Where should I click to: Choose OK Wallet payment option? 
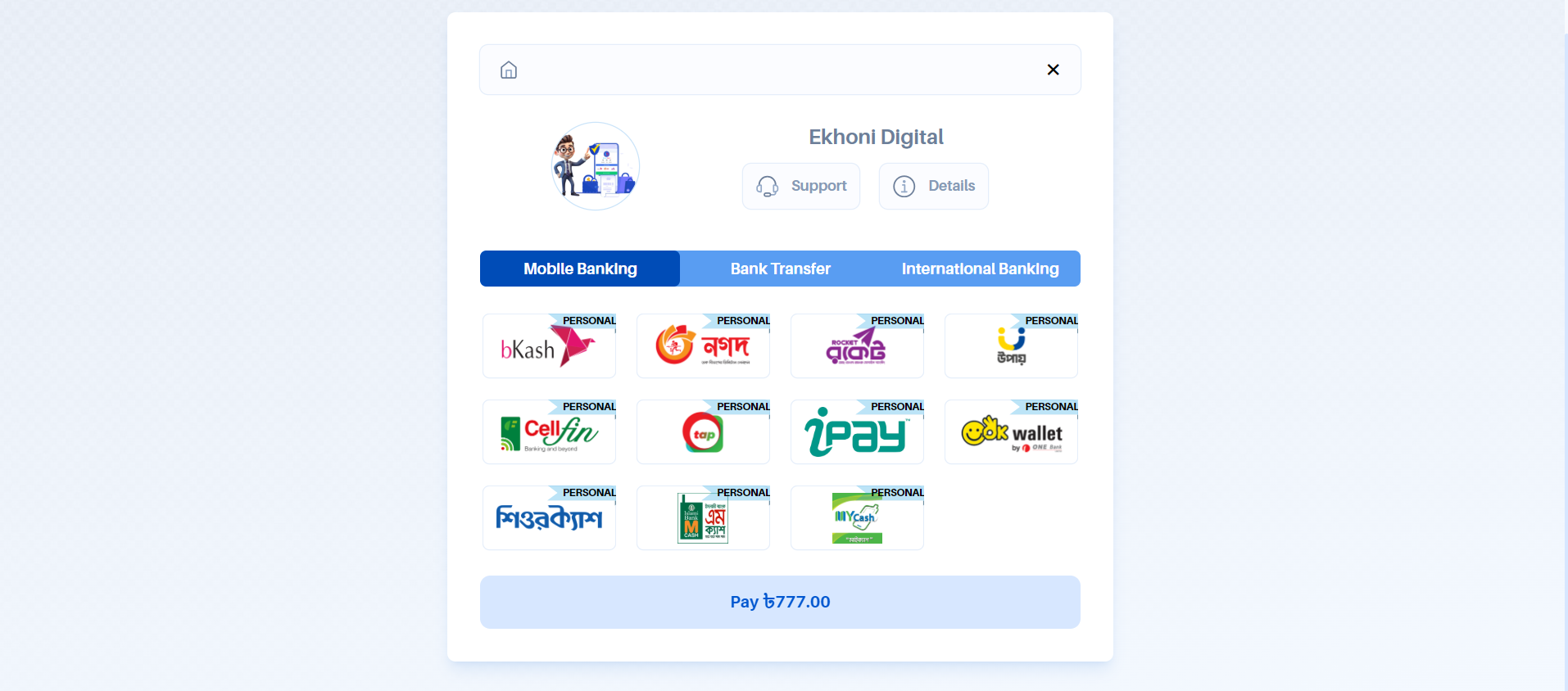(1011, 431)
